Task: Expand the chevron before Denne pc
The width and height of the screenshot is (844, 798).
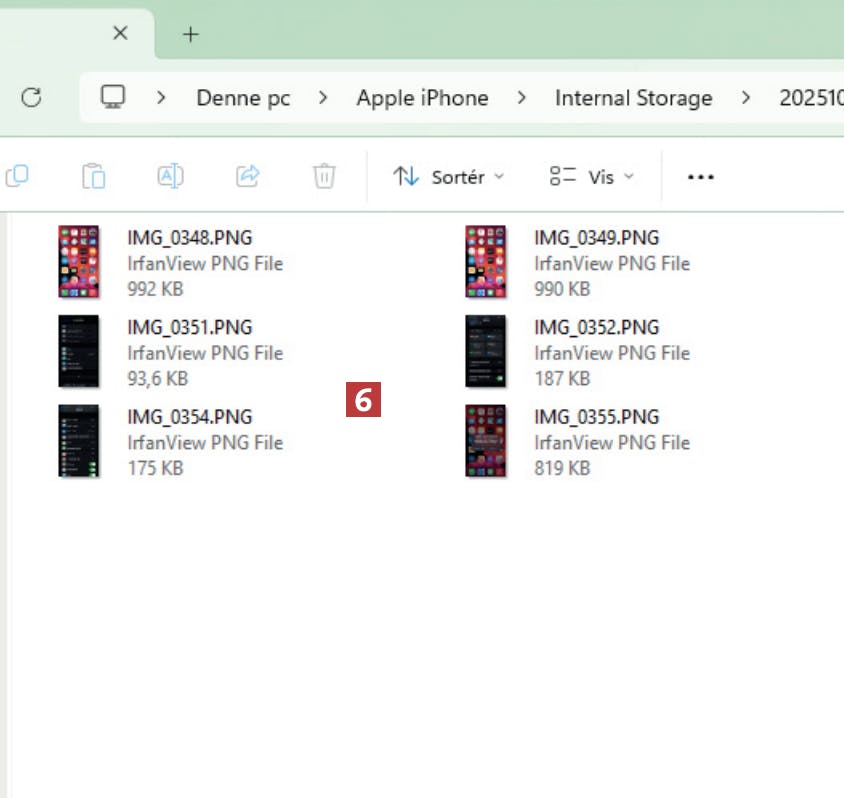Action: [161, 98]
